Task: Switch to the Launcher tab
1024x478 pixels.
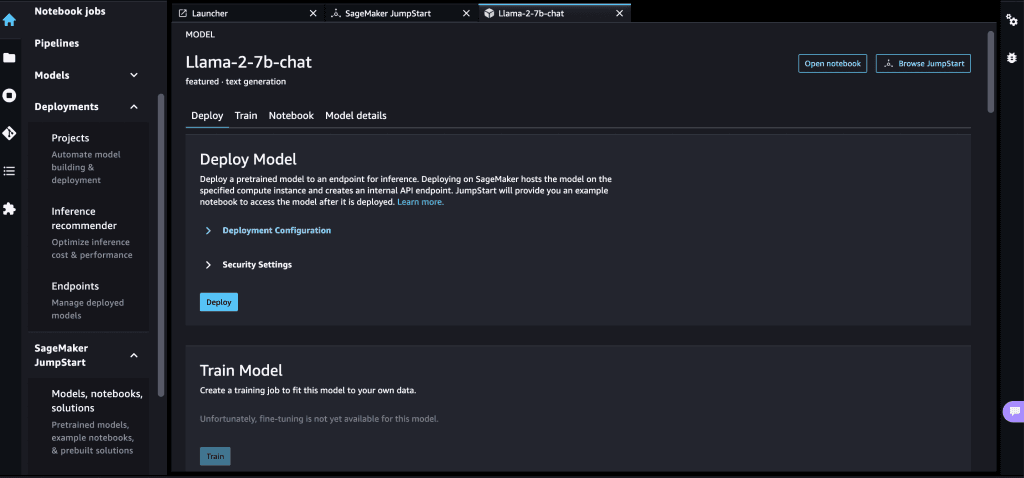Action: click(x=248, y=13)
